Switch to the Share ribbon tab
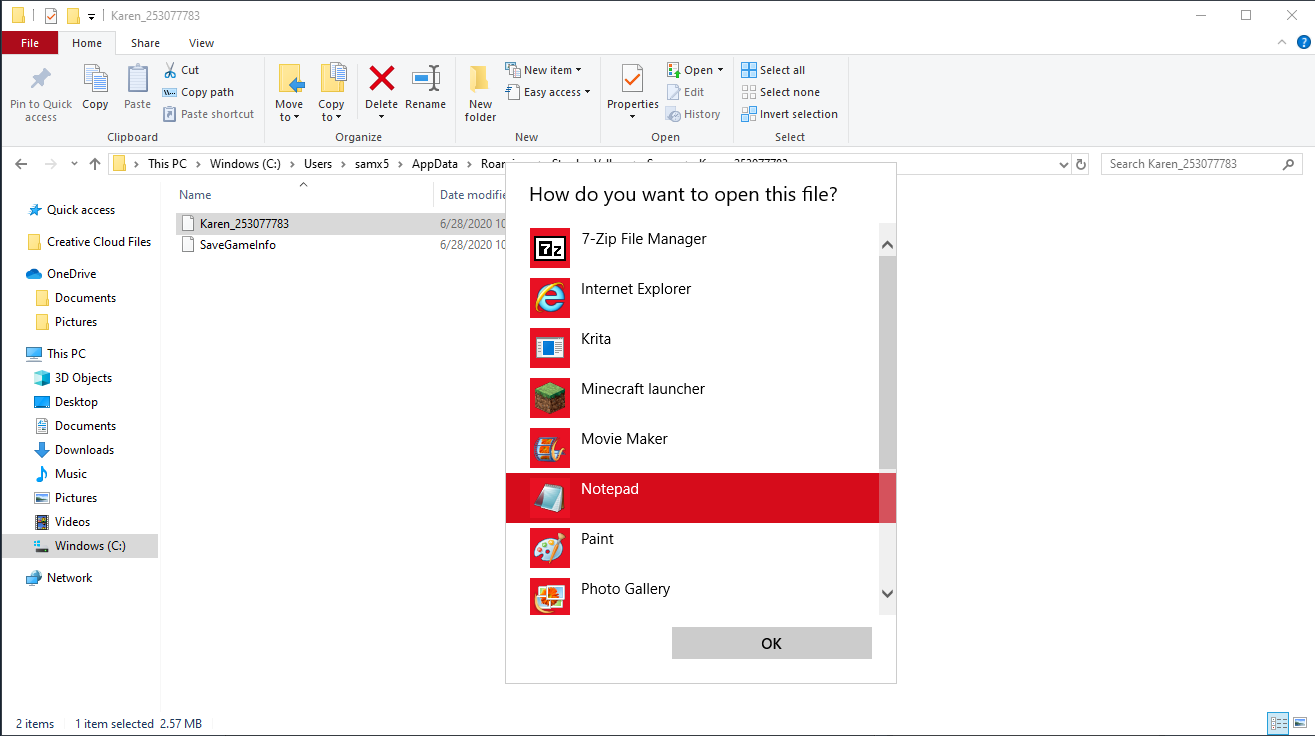 click(145, 43)
